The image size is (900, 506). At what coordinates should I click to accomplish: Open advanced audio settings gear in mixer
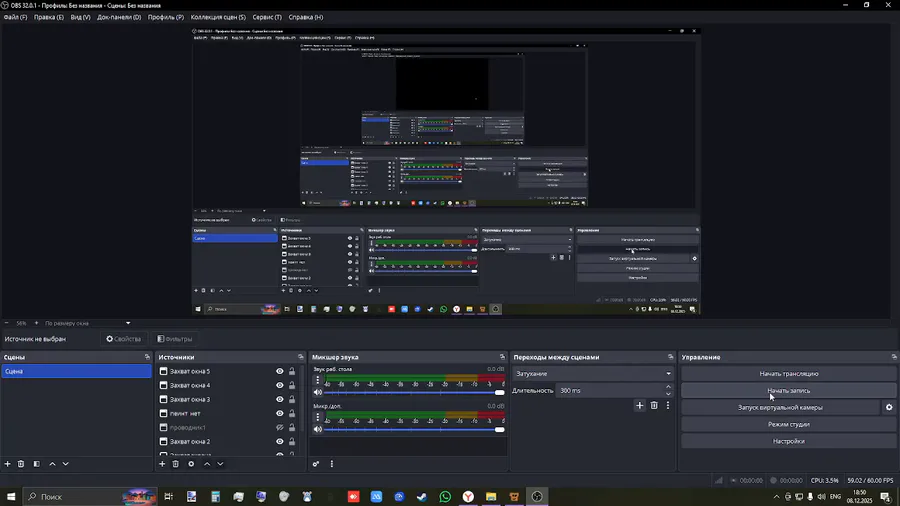tap(317, 464)
